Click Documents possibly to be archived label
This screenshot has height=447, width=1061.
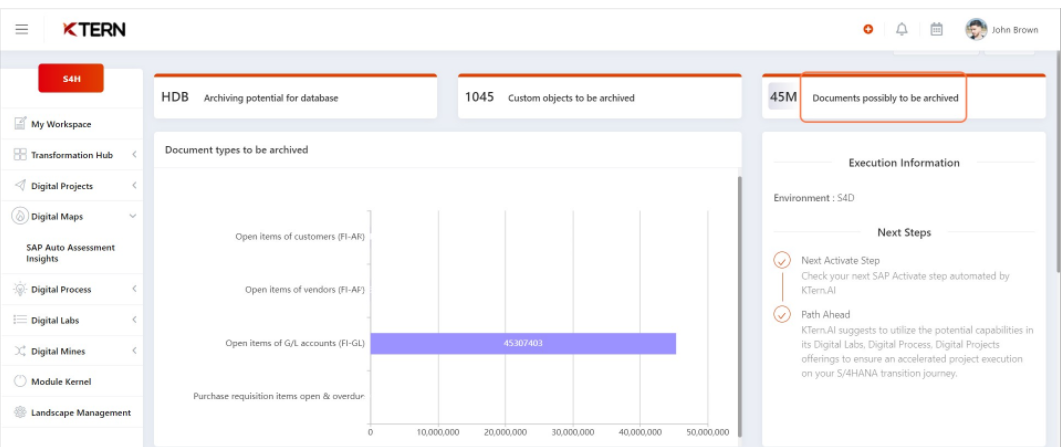point(885,98)
